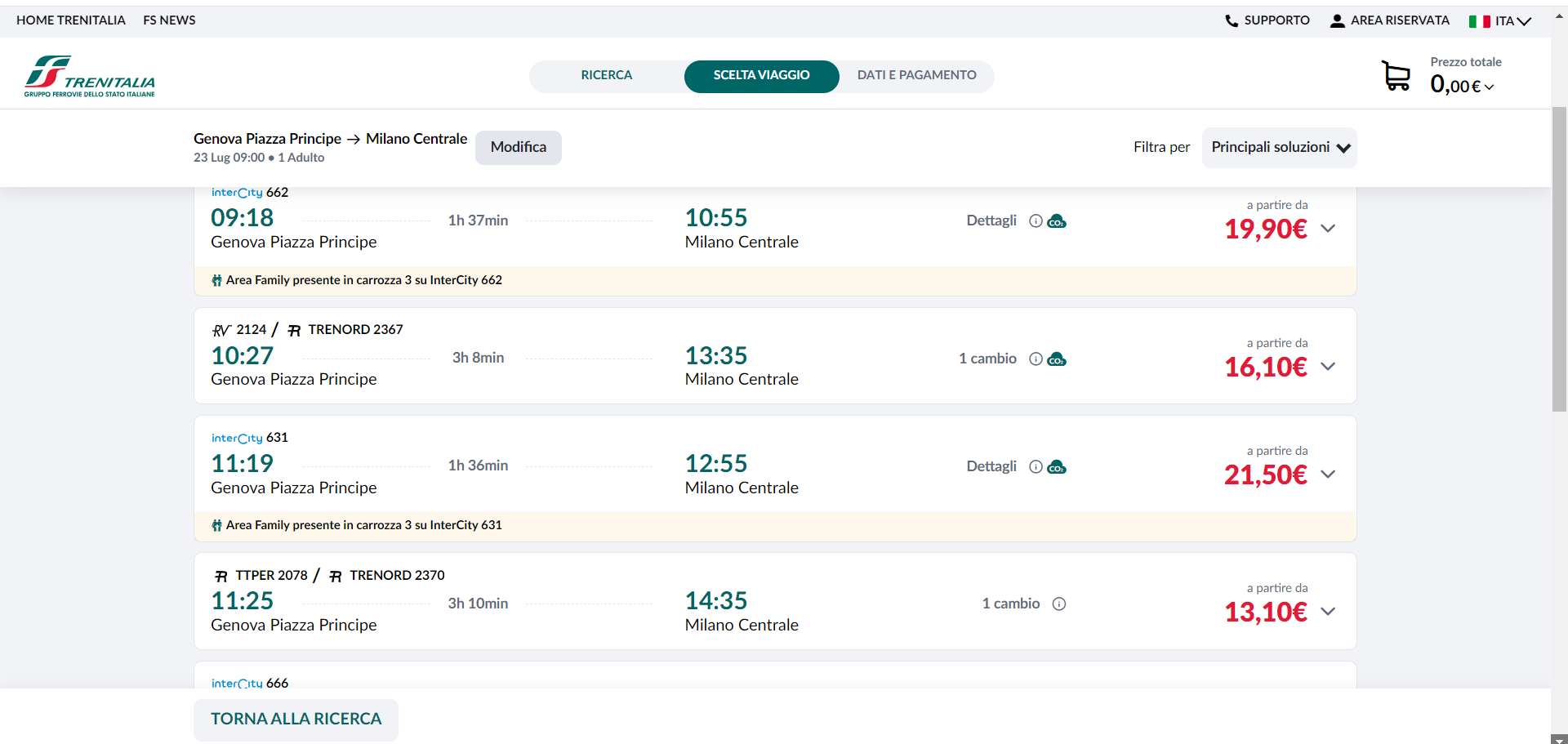The height and width of the screenshot is (744, 1568).
Task: Click the Area Riservata user icon
Action: 1337,21
